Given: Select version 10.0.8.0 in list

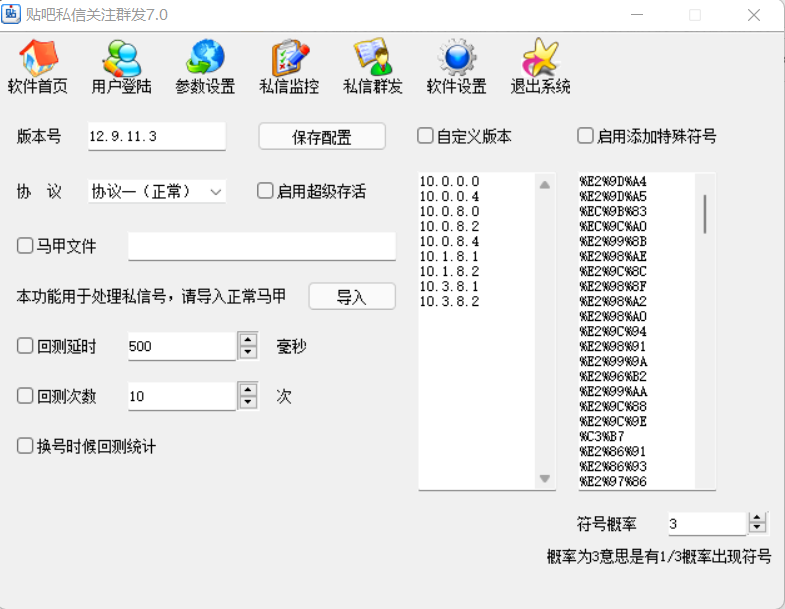Looking at the screenshot, I should click(x=449, y=211).
